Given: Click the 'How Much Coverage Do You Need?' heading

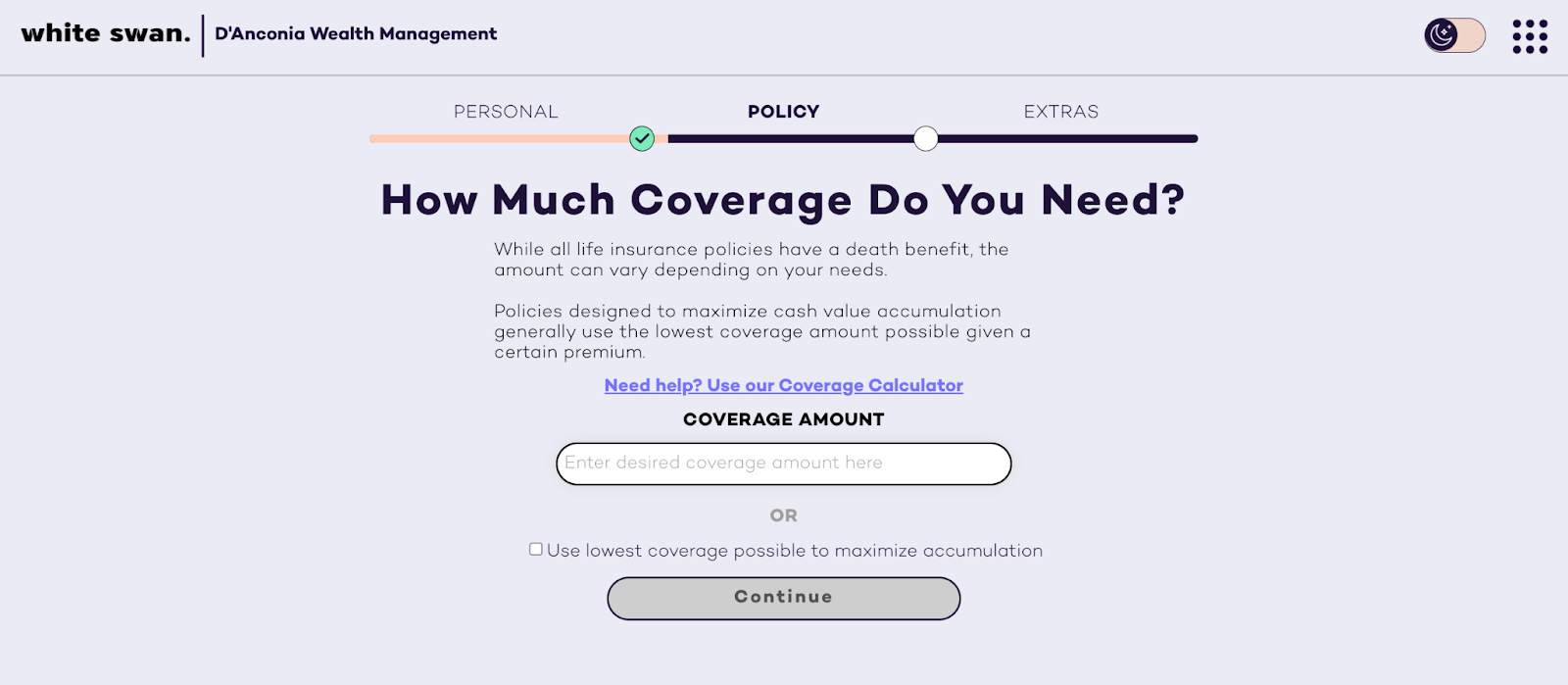Looking at the screenshot, I should pos(783,201).
